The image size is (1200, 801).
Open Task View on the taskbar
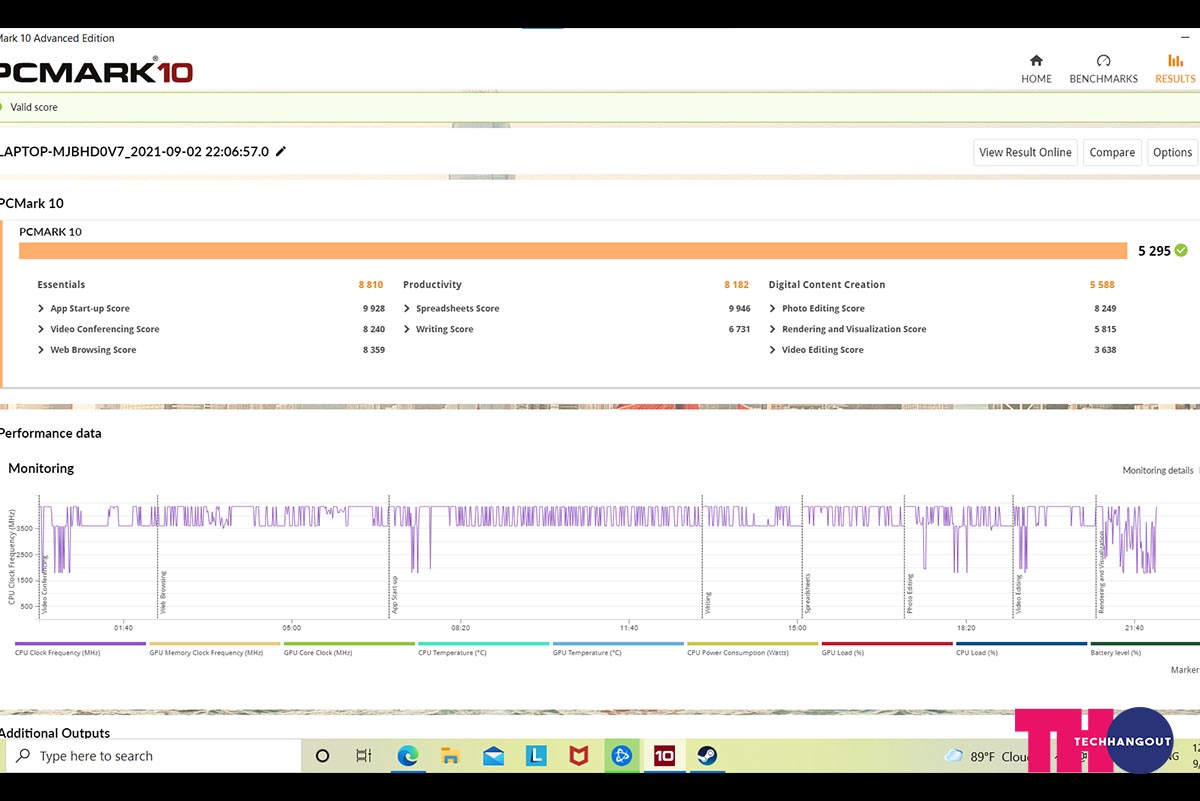point(364,756)
